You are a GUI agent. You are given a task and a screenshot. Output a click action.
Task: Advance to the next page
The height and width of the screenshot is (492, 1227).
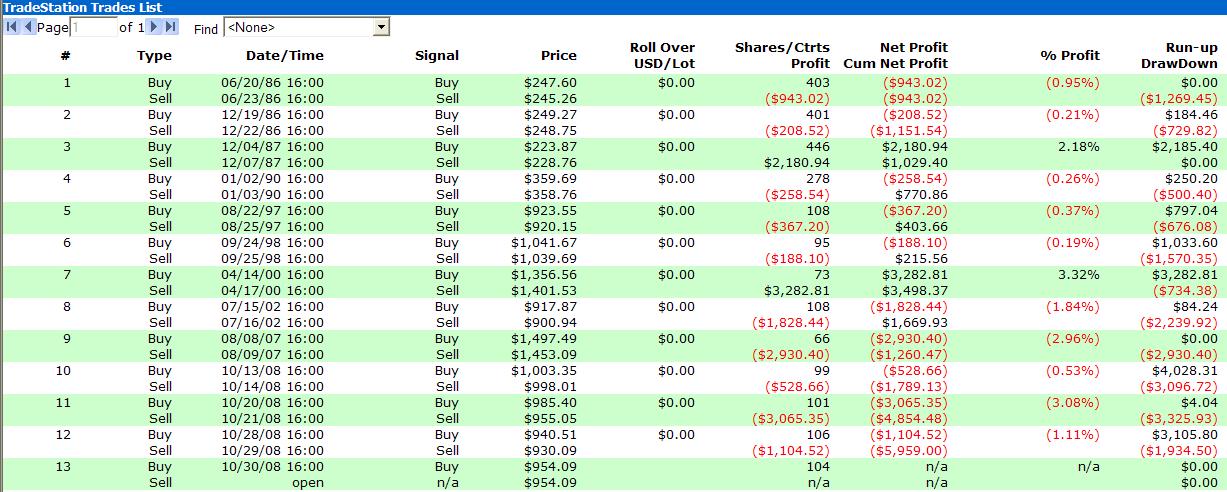pyautogui.click(x=155, y=27)
